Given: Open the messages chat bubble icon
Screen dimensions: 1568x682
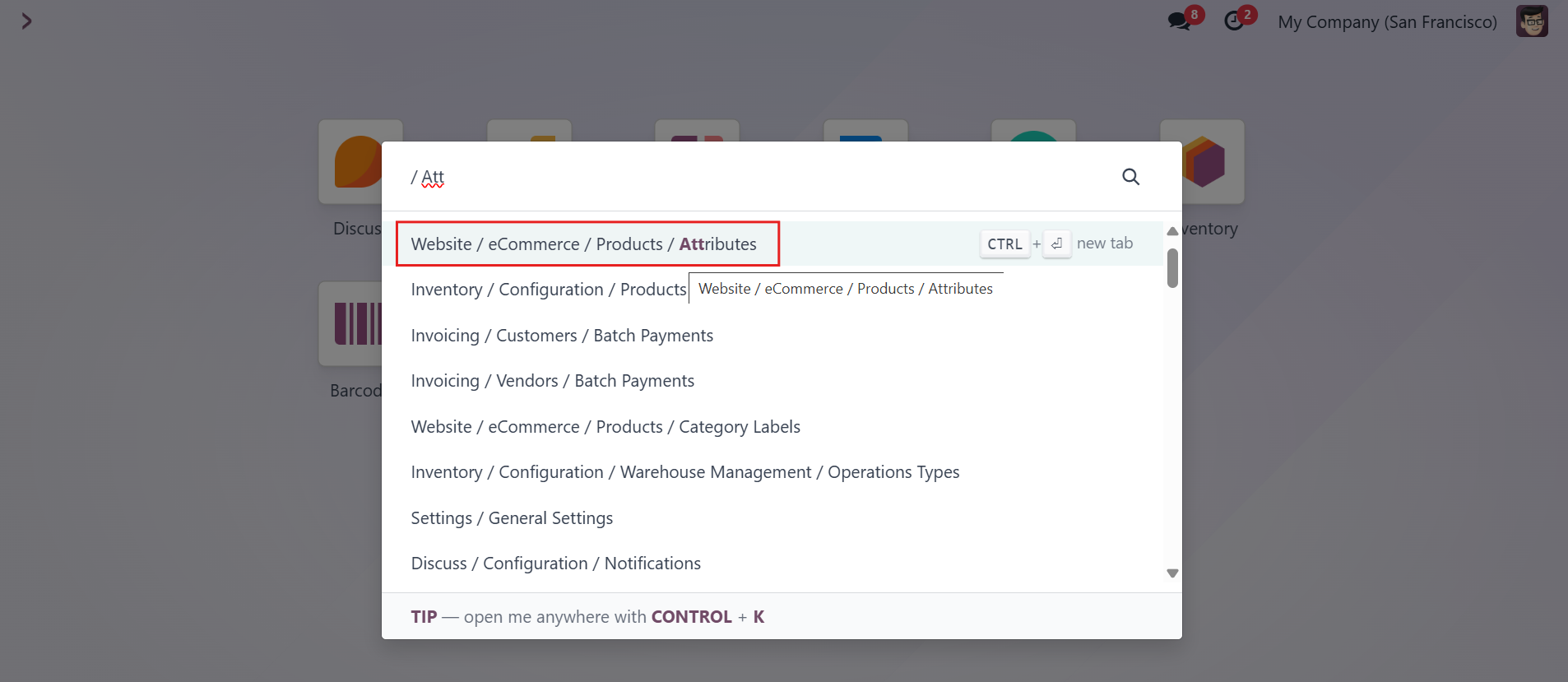Looking at the screenshot, I should (1180, 21).
